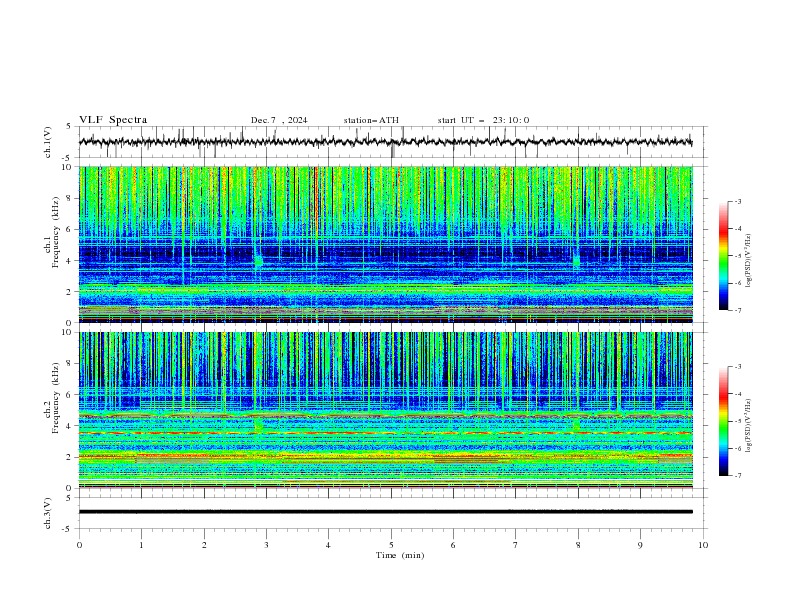Click the "ch.1(V)" axis label
792x612 pixels.
click(x=48, y=142)
